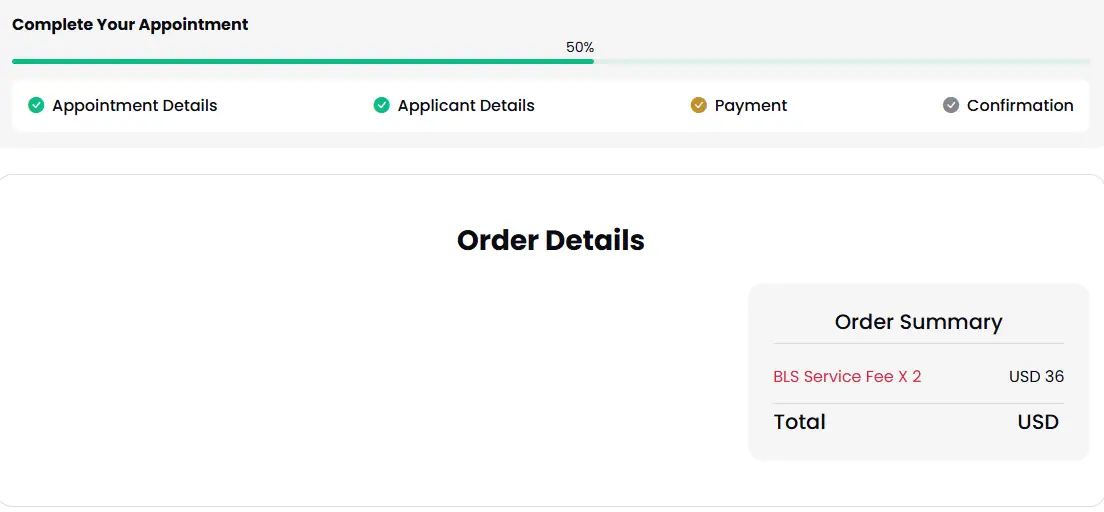Click the divider line above Total row

pyautogui.click(x=918, y=404)
